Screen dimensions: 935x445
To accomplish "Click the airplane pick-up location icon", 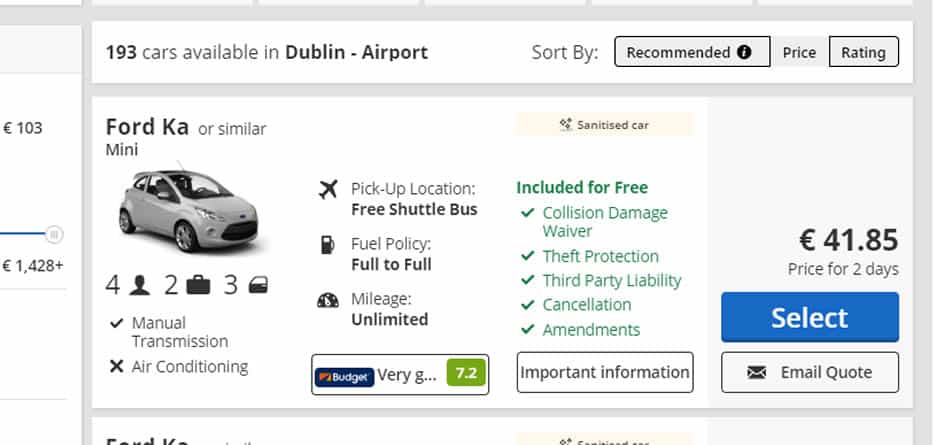I will point(327,189).
